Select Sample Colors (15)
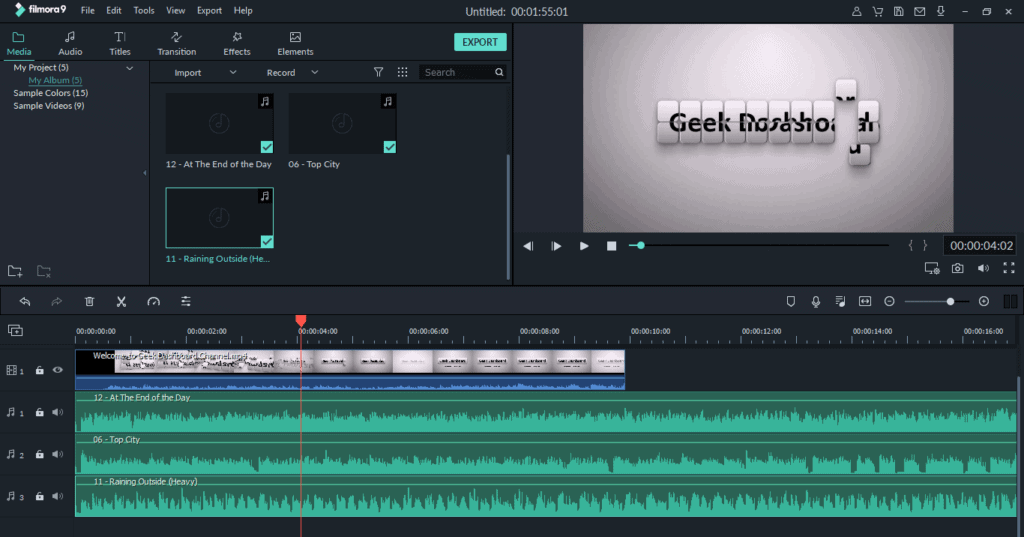The height and width of the screenshot is (537, 1024). point(51,93)
